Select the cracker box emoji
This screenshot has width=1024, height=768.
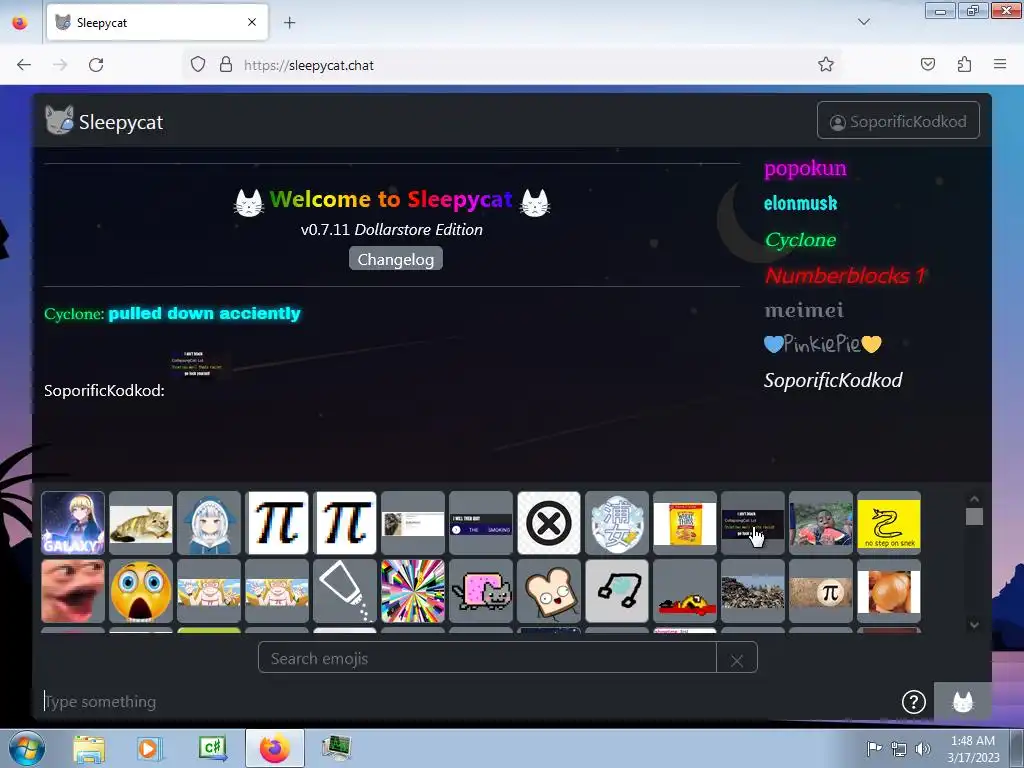(684, 523)
